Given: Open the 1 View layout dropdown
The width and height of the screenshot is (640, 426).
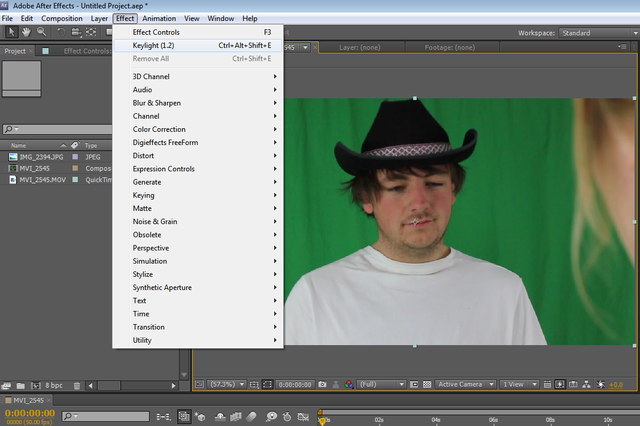Looking at the screenshot, I should [x=519, y=384].
